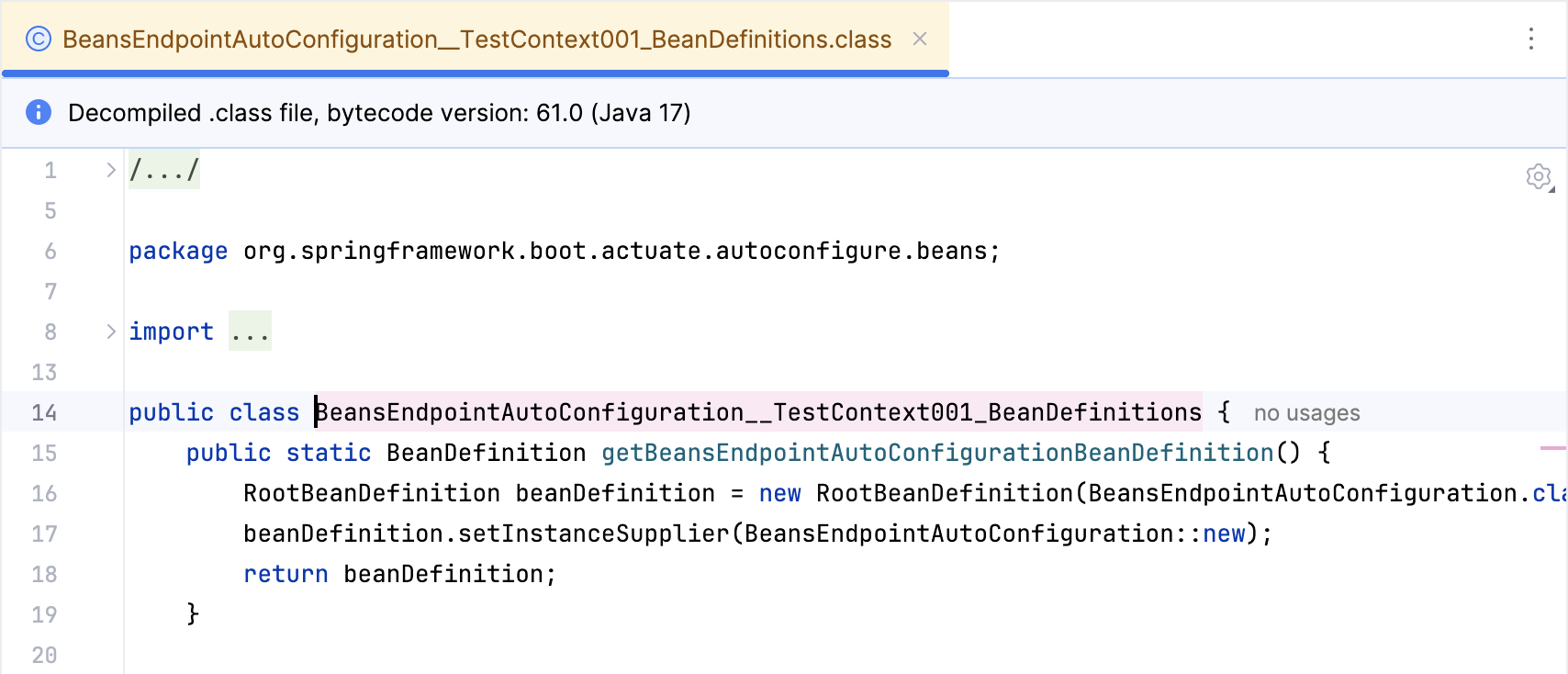This screenshot has height=674, width=1568.
Task: Click the folded '/.../' comment placeholder
Action: point(162,169)
